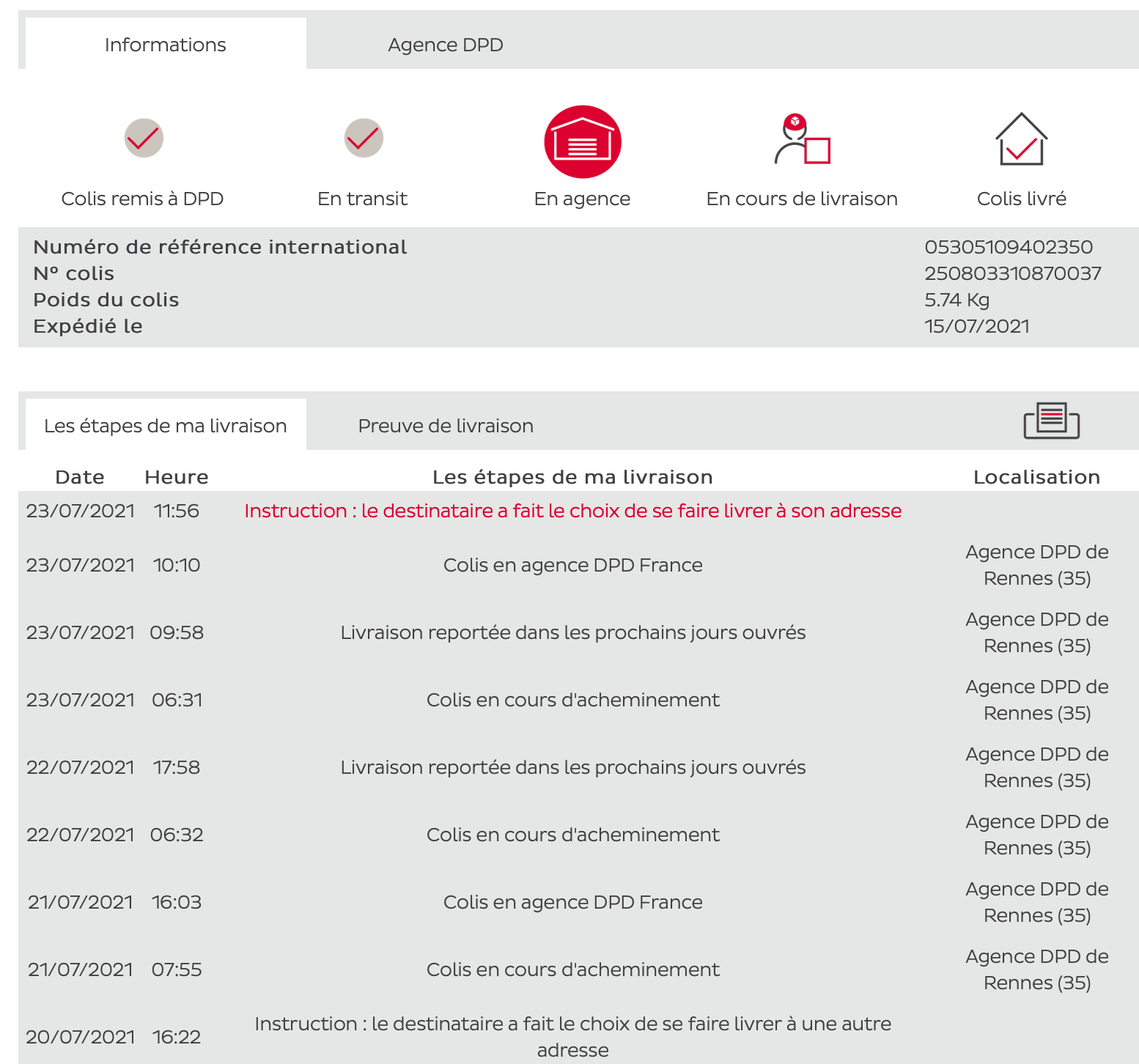This screenshot has width=1139, height=1064.
Task: Click the delivery courier icon for En cours de livraison
Action: click(802, 139)
